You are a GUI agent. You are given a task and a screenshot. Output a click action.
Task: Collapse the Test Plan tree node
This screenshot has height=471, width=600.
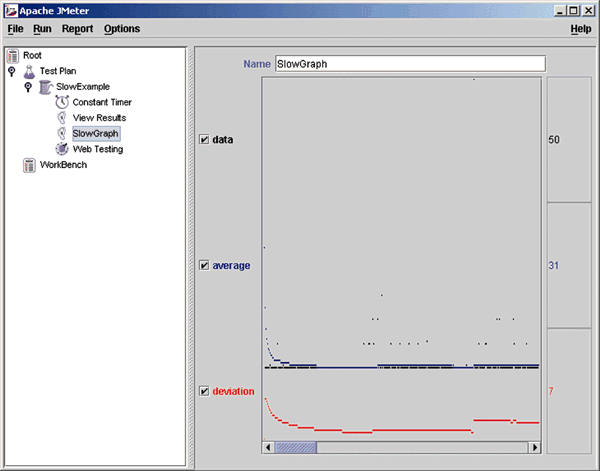point(12,72)
